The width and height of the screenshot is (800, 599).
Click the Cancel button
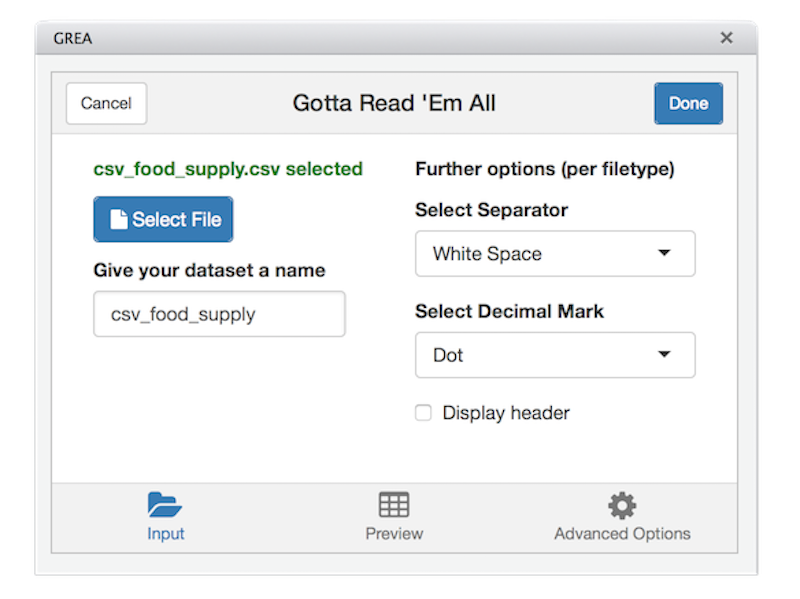[x=106, y=104]
